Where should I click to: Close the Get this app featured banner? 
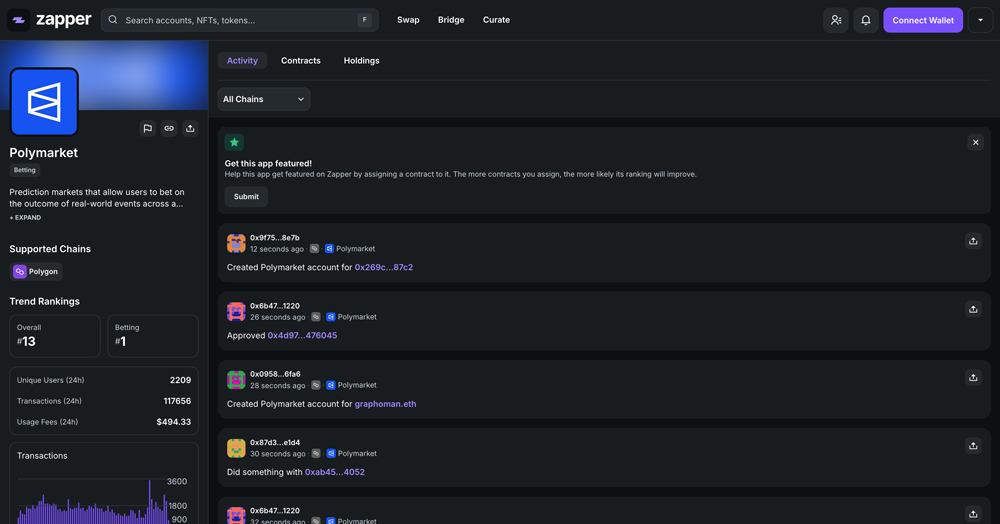[975, 142]
